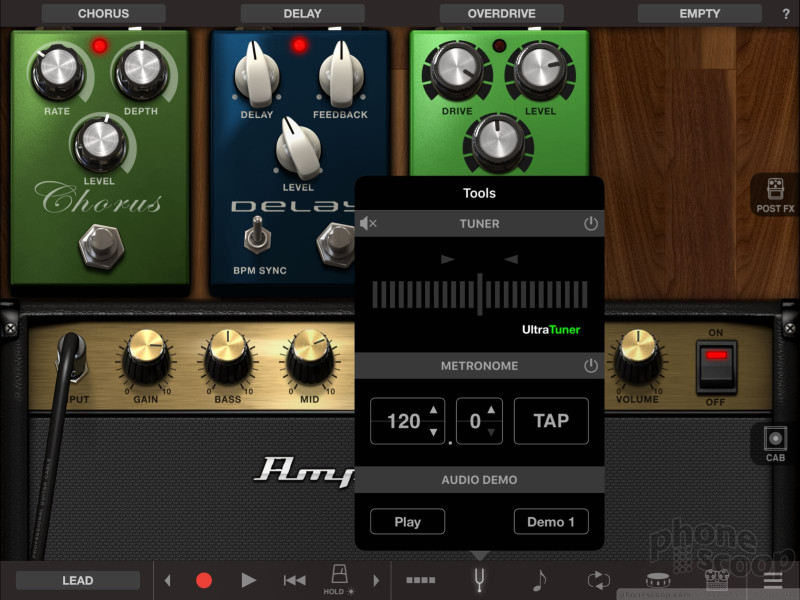Click the red record button
Screen dimensions: 800x600
pyautogui.click(x=204, y=580)
